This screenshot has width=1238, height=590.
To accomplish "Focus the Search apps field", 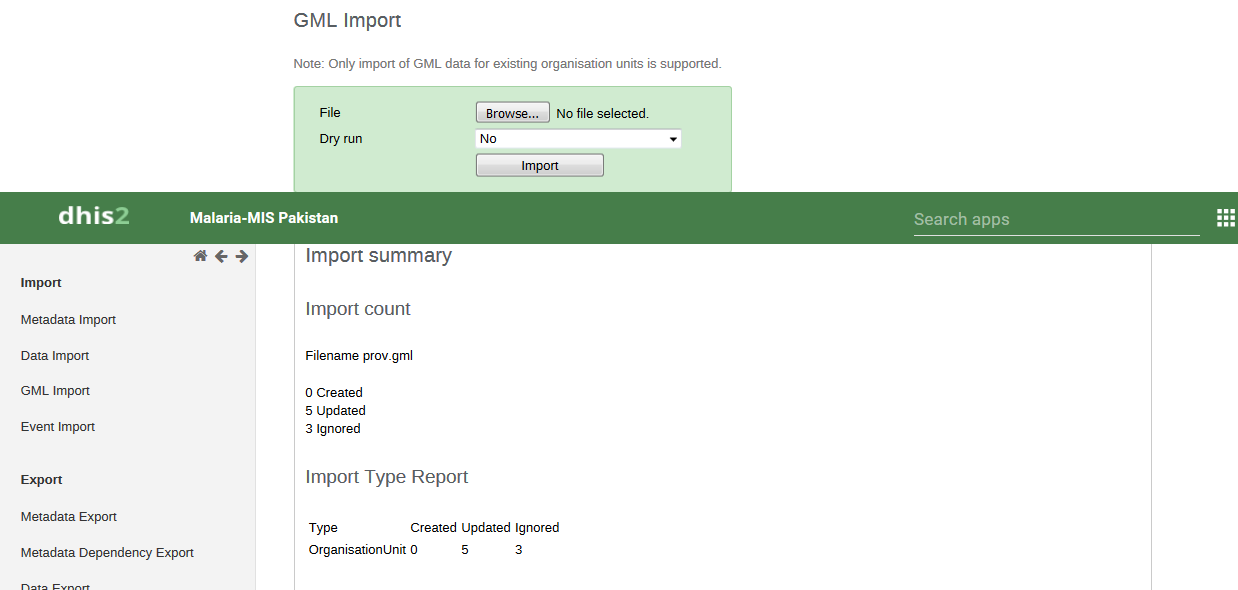I will [1055, 219].
